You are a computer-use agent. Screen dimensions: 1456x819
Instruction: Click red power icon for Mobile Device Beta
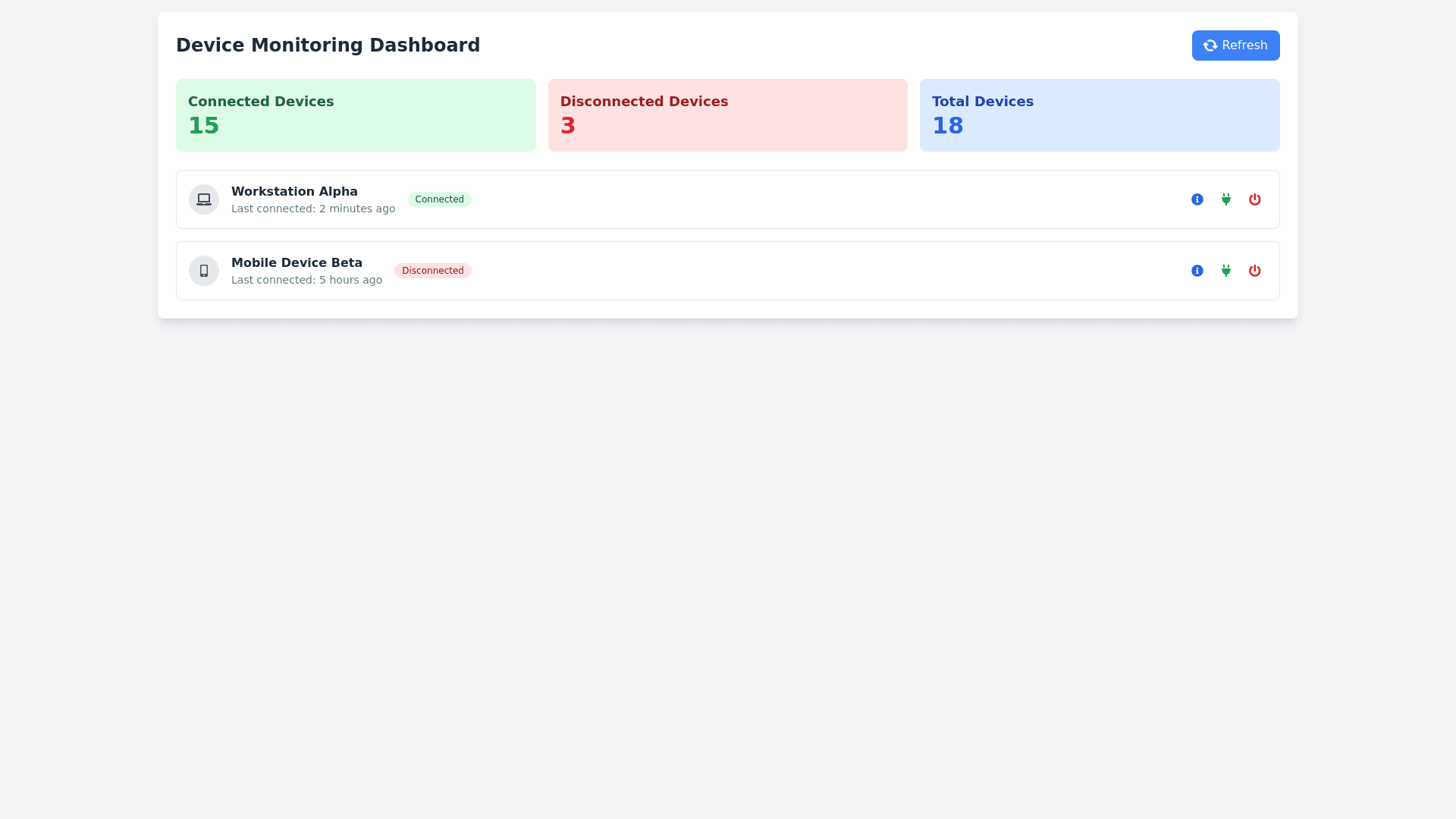pyautogui.click(x=1254, y=271)
